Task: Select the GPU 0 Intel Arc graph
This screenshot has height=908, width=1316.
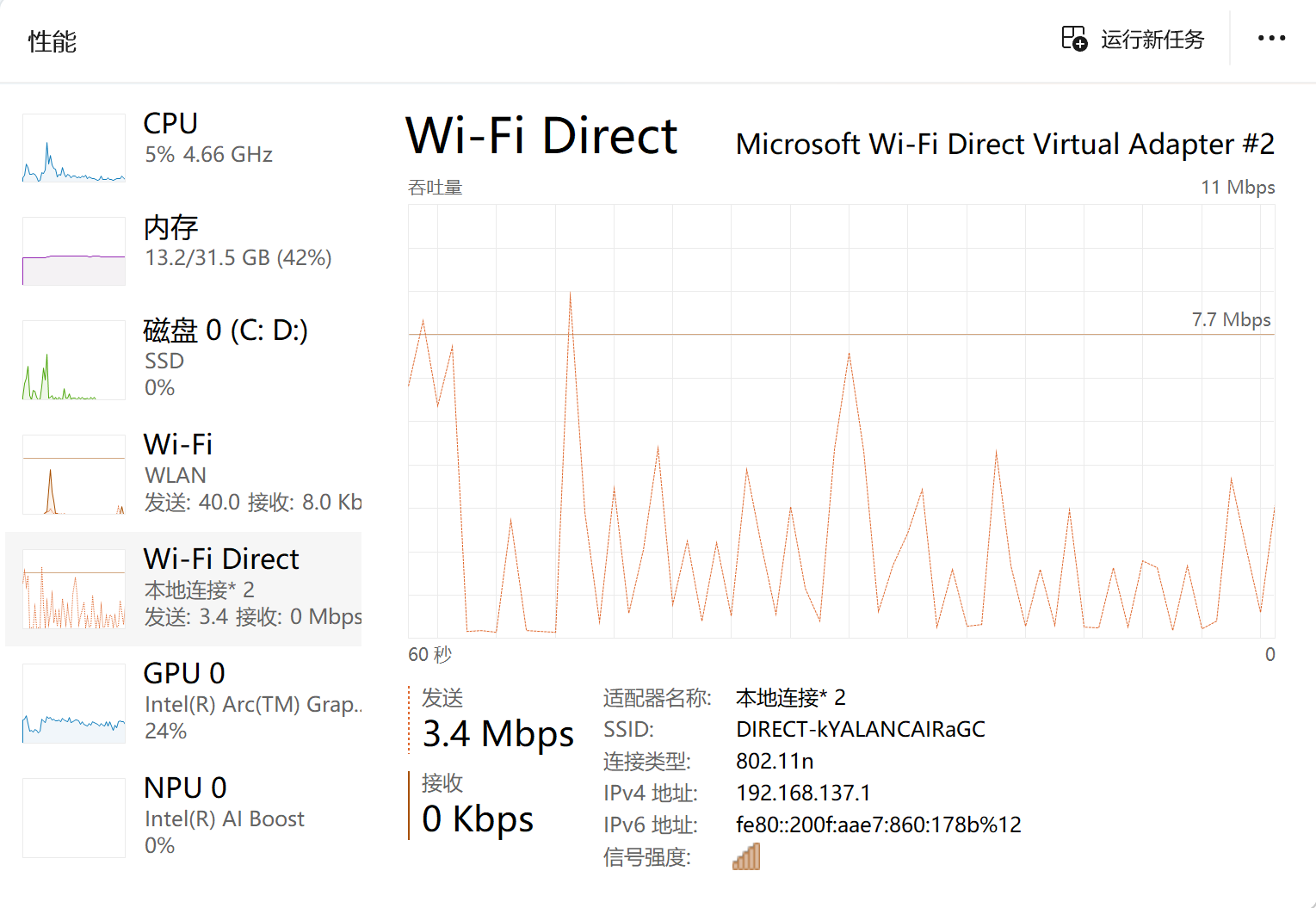Action: (74, 703)
